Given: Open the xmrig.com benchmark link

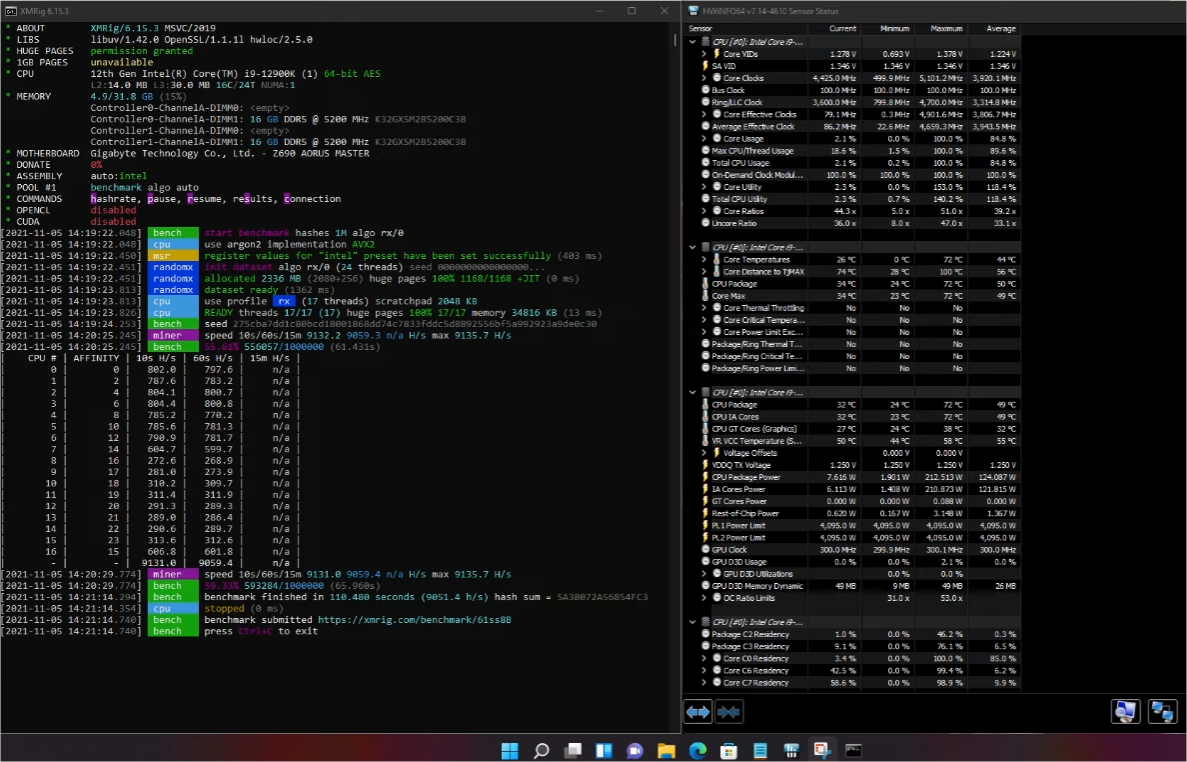Looking at the screenshot, I should point(414,620).
